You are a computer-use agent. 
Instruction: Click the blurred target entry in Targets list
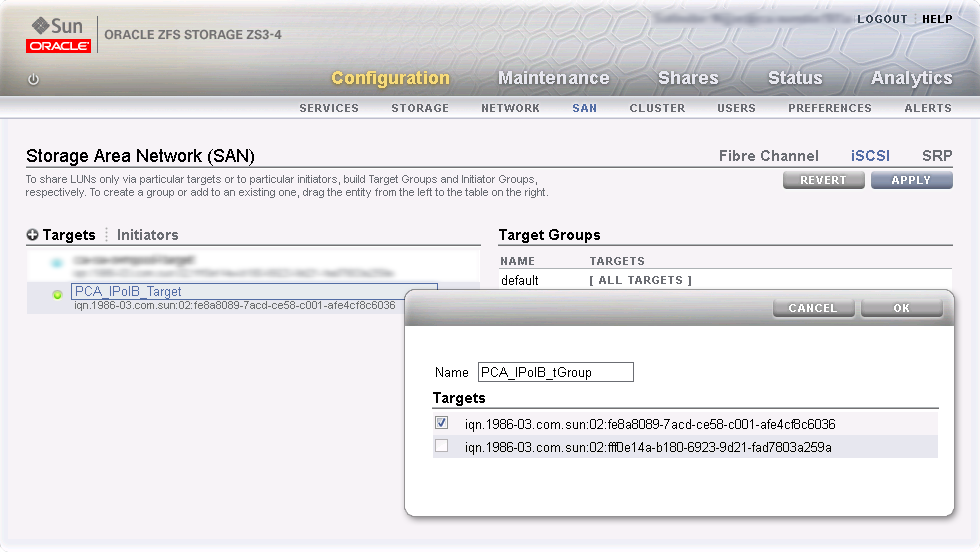(253, 266)
